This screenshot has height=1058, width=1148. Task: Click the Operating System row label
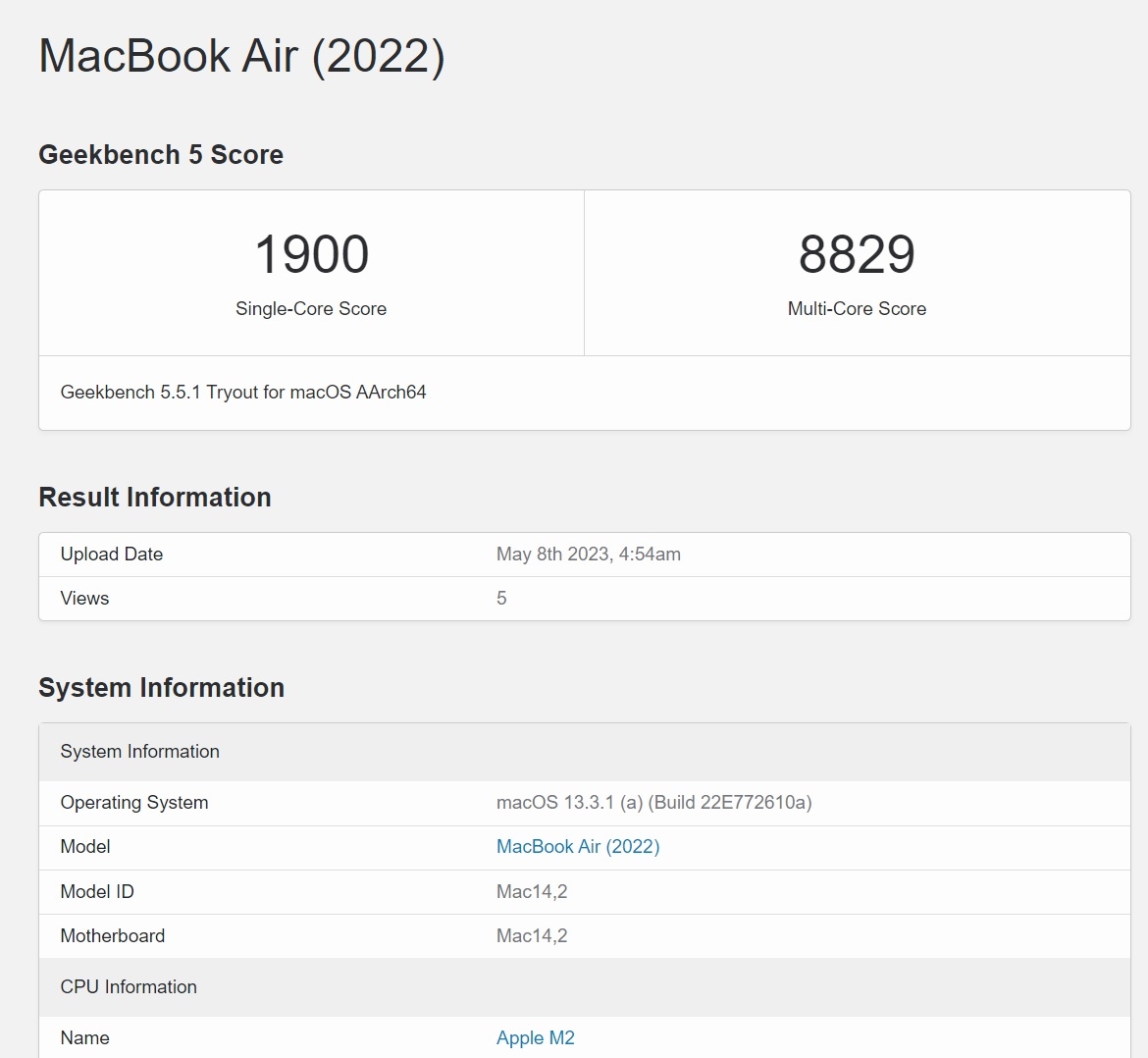[134, 803]
